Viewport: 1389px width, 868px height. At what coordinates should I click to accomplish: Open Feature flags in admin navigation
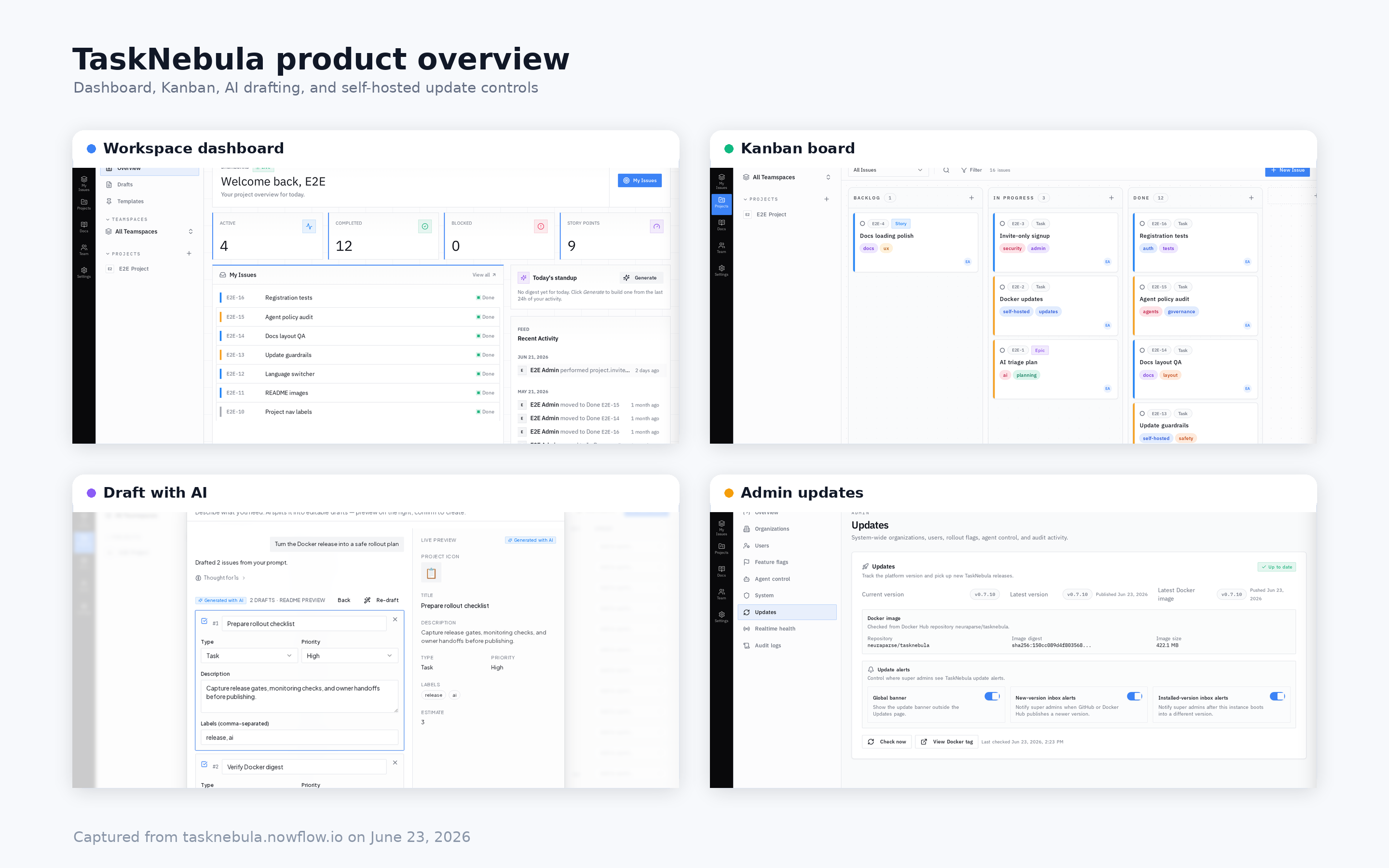(x=788, y=563)
